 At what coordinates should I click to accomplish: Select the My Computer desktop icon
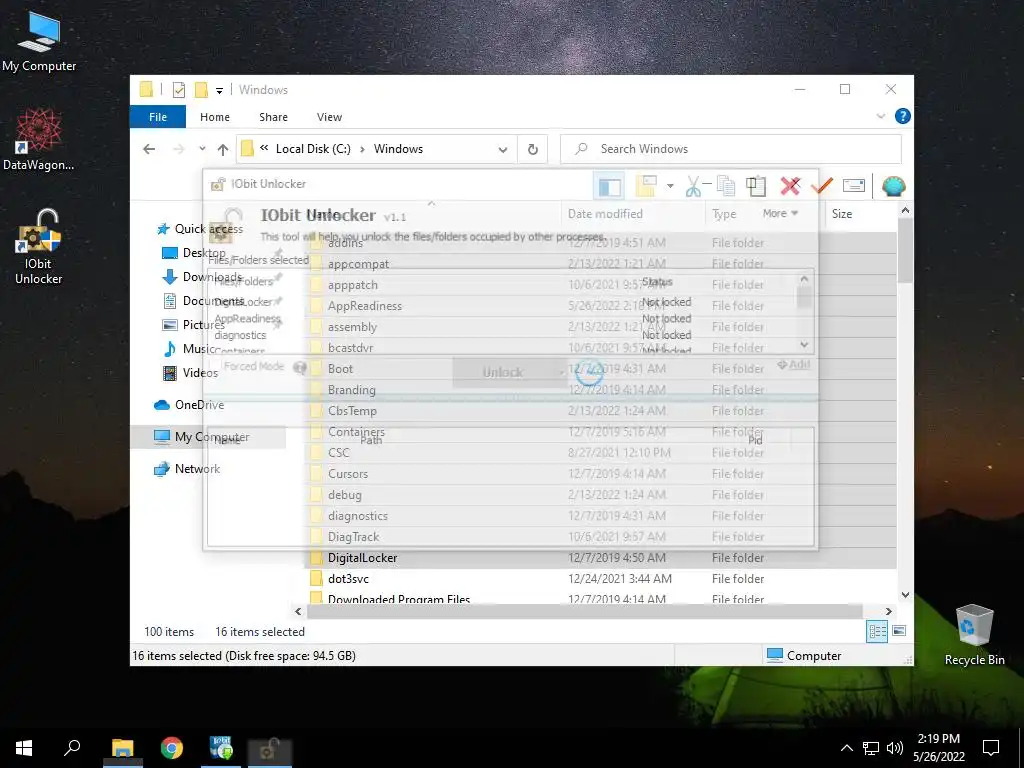39,40
